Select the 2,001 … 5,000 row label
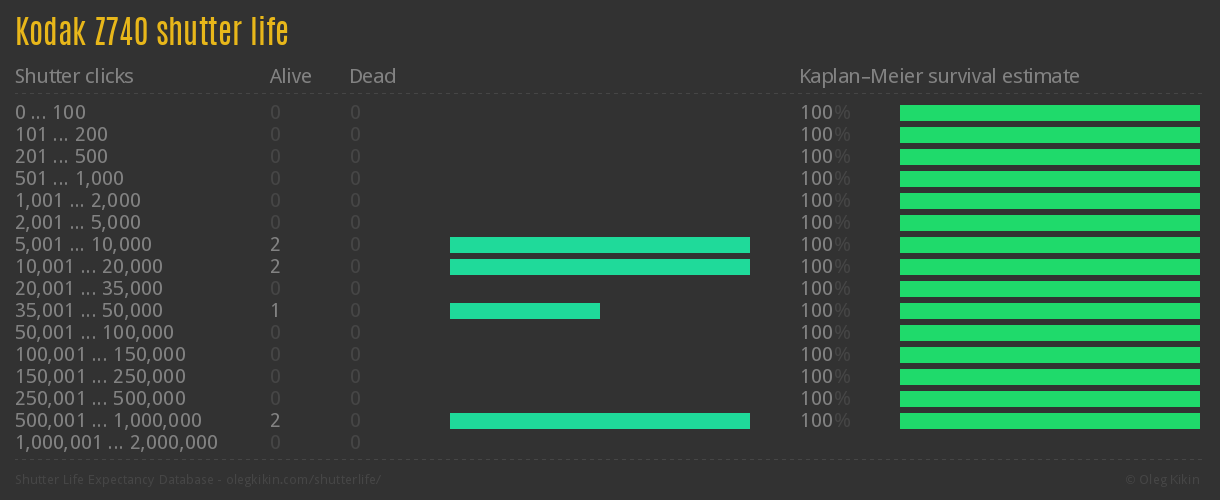Image resolution: width=1220 pixels, height=500 pixels. (78, 223)
